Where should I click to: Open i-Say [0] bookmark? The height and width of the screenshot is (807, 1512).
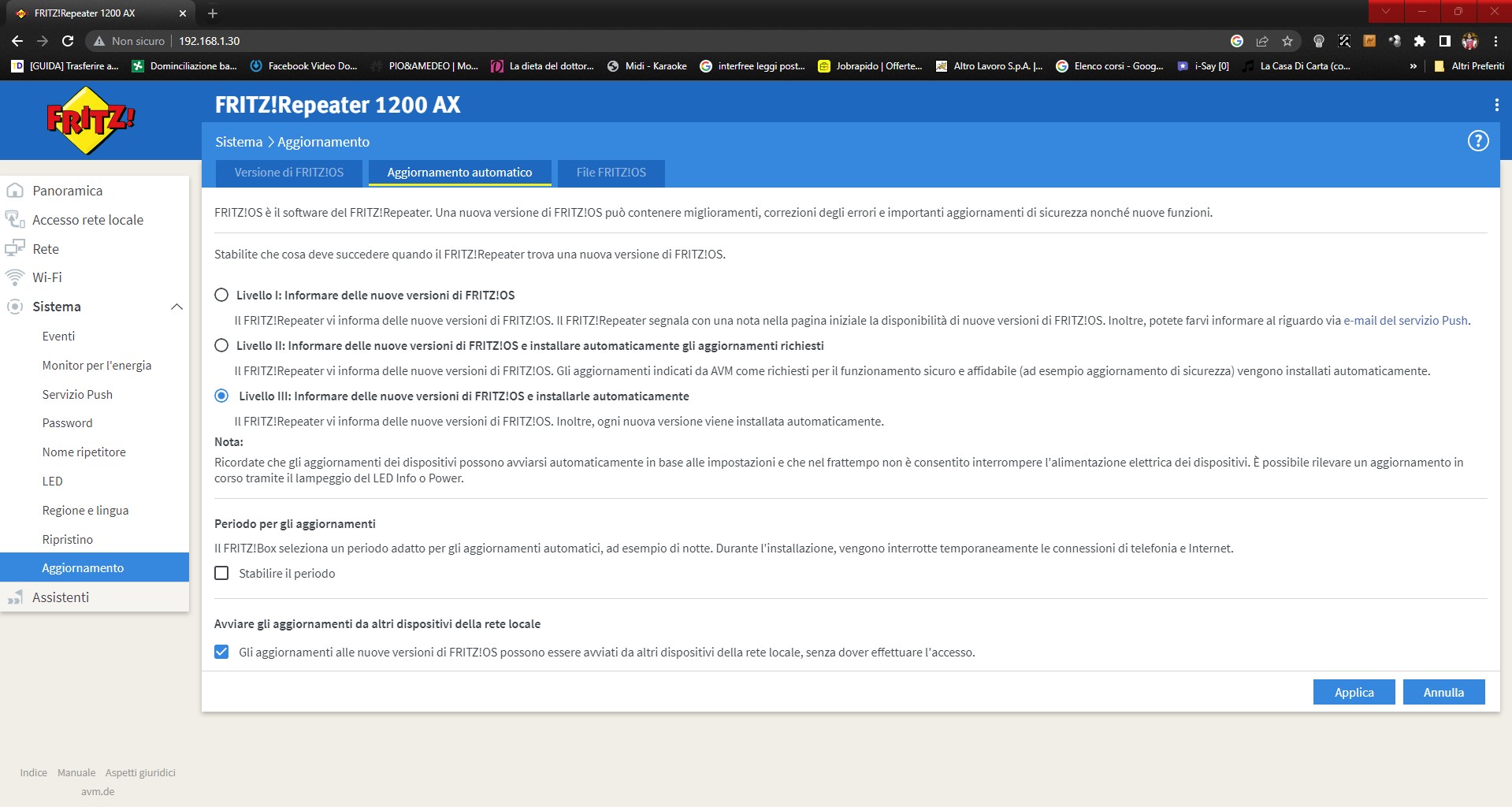pyautogui.click(x=1203, y=66)
